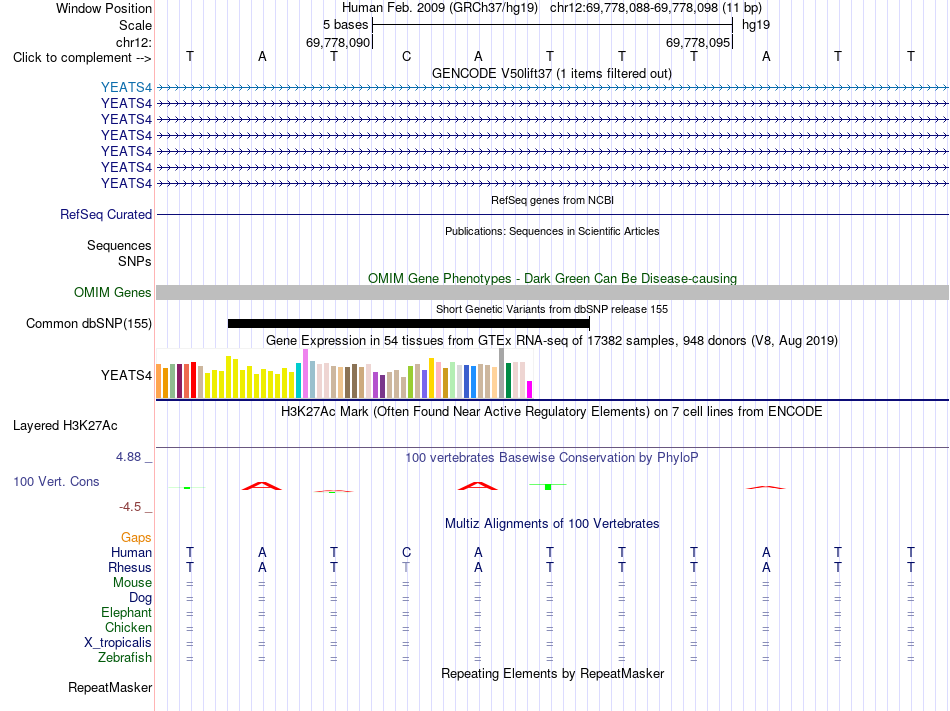Viewport: 950px width, 711px height.
Task: Click the Scale label
Action: pyautogui.click(x=136, y=25)
